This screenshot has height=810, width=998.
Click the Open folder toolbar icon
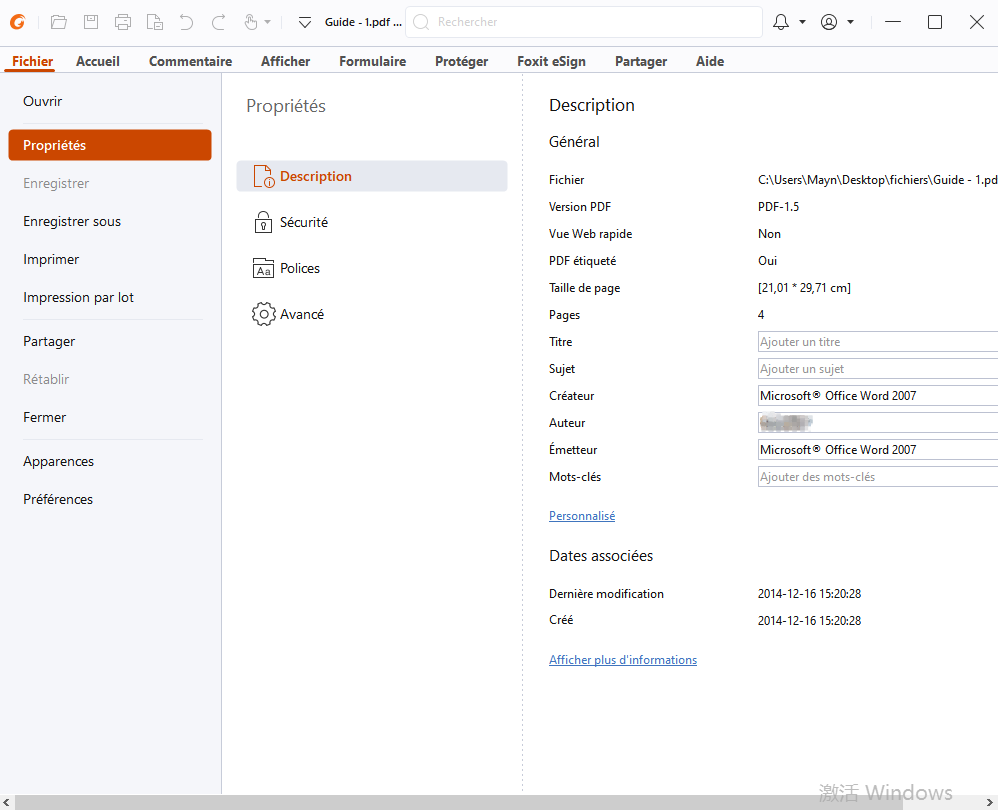pos(59,22)
